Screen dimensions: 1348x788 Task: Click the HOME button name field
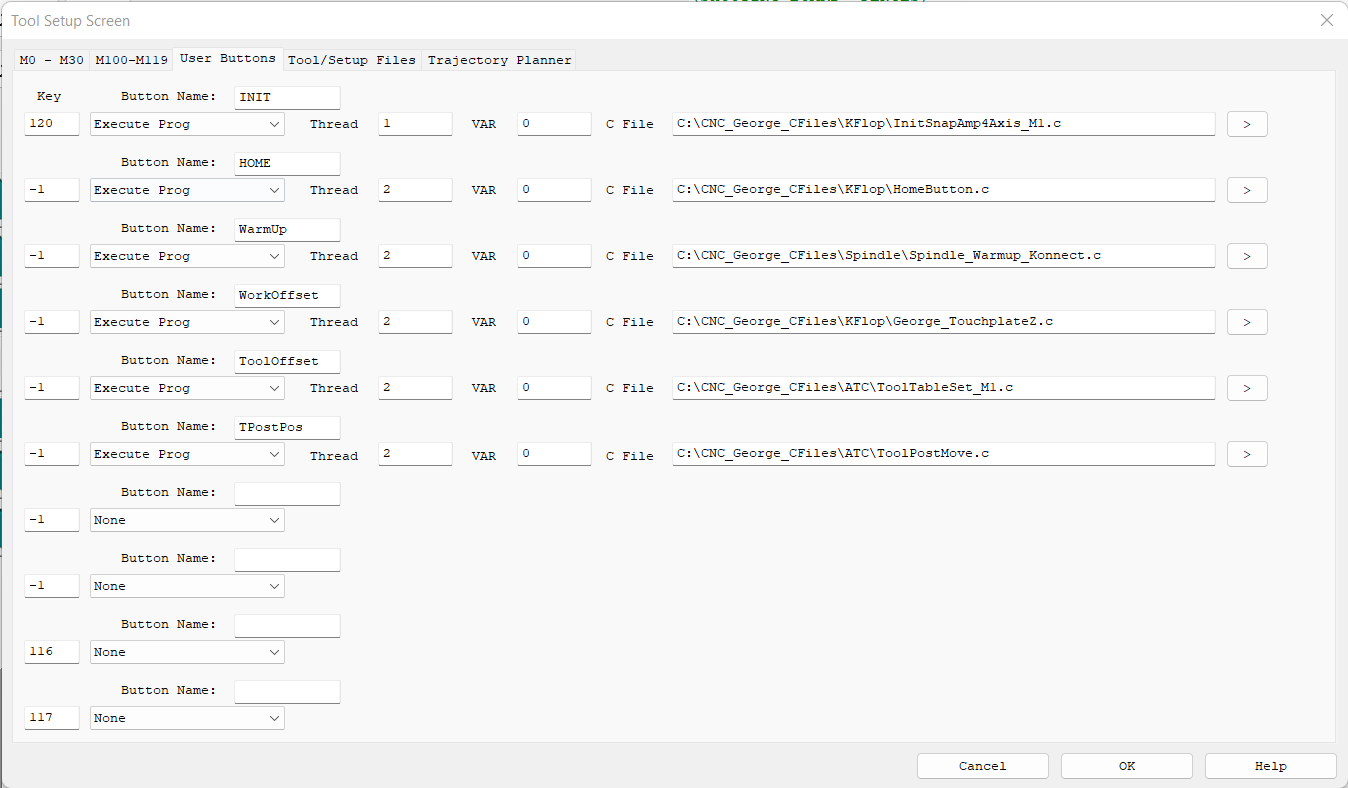coord(287,163)
